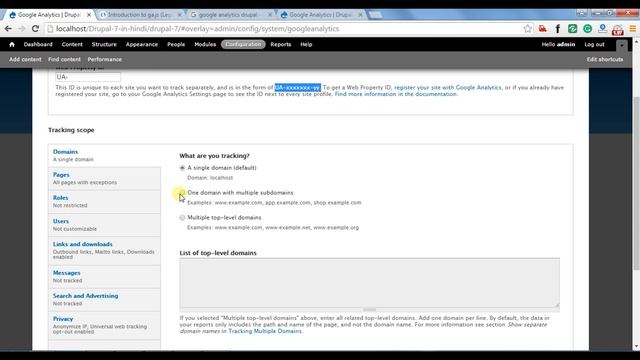
Task: Switch to the Search and Advertising tab
Action: point(104,299)
